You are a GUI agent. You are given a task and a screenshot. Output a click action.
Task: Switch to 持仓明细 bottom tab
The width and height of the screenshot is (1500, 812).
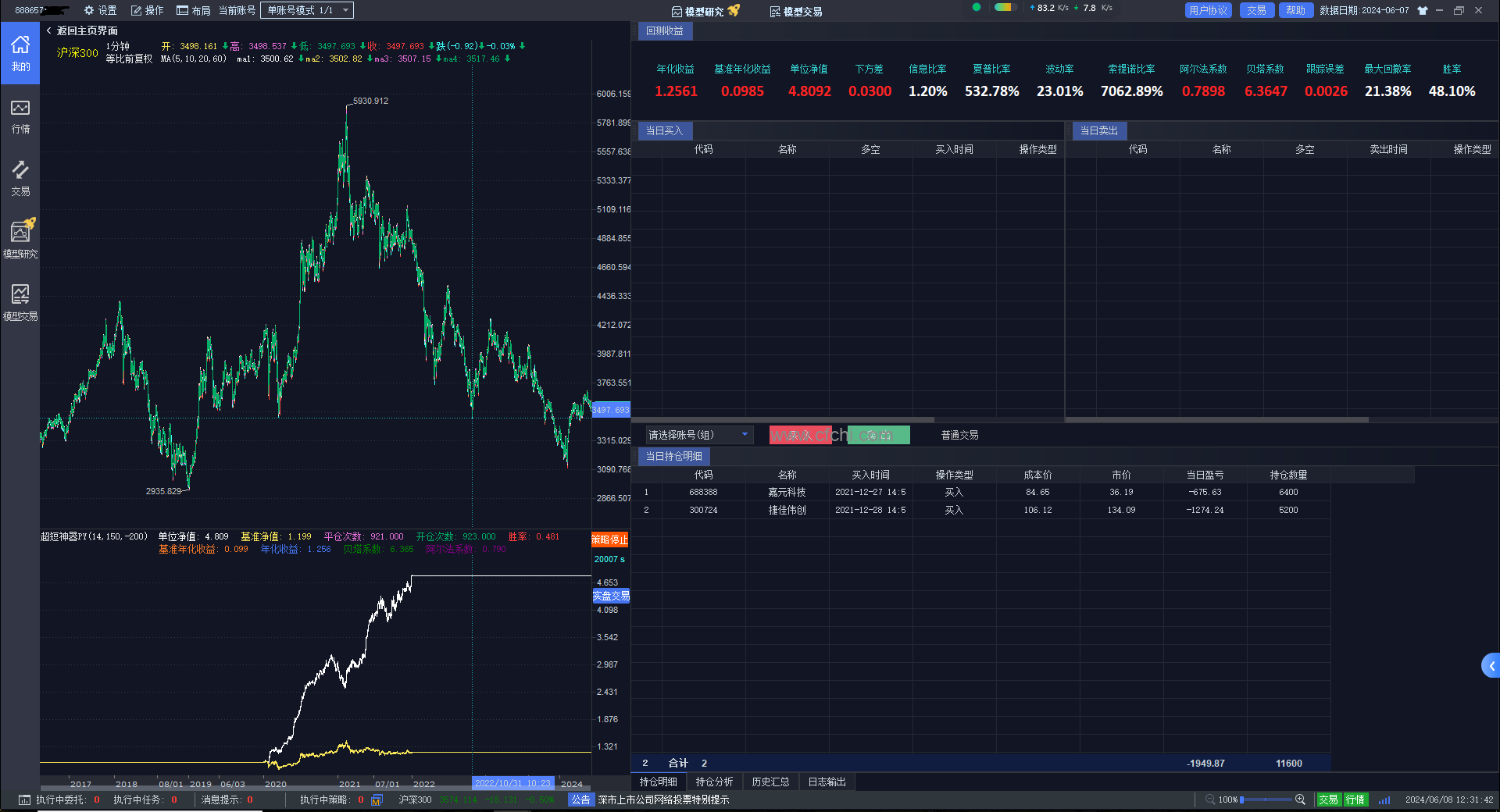[659, 782]
